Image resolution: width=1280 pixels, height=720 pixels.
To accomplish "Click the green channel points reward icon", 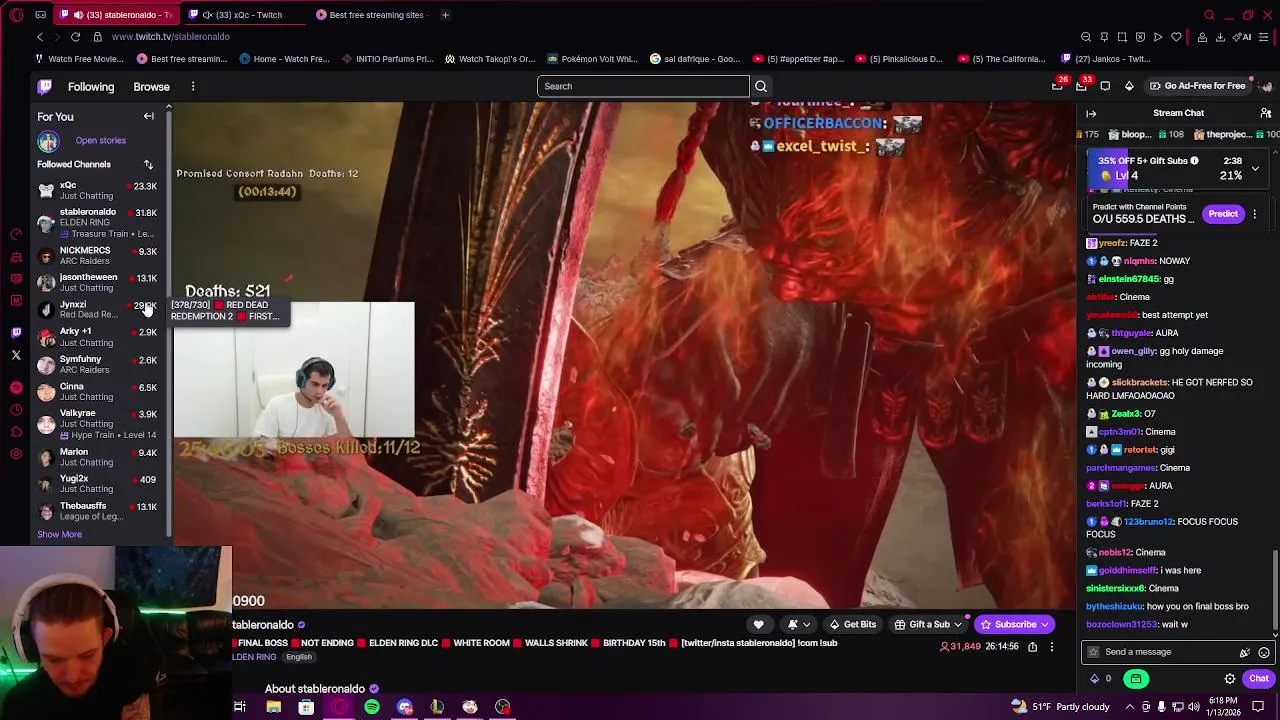I will pyautogui.click(x=1135, y=679).
